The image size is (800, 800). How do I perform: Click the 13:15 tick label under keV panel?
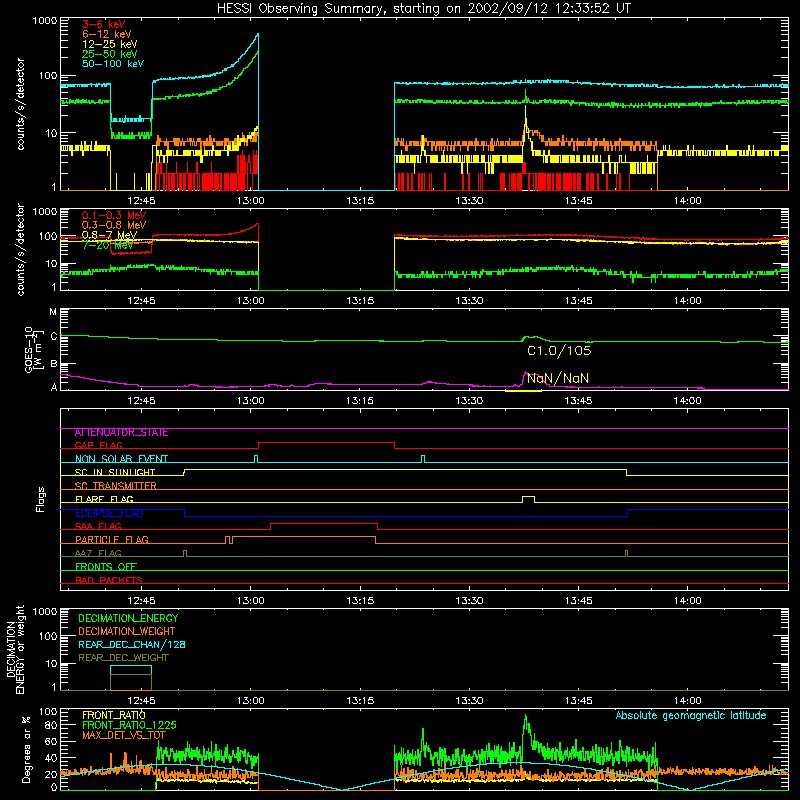pos(360,201)
